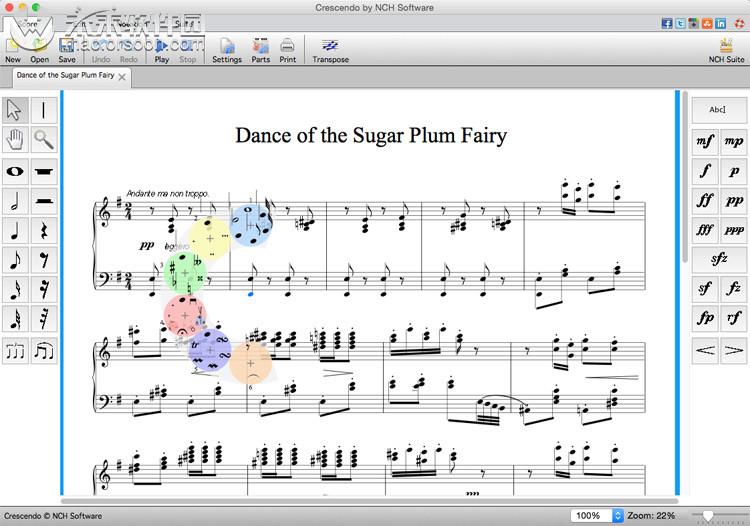
Task: Insert a fortissimo (ff) dynamic
Action: coord(705,201)
